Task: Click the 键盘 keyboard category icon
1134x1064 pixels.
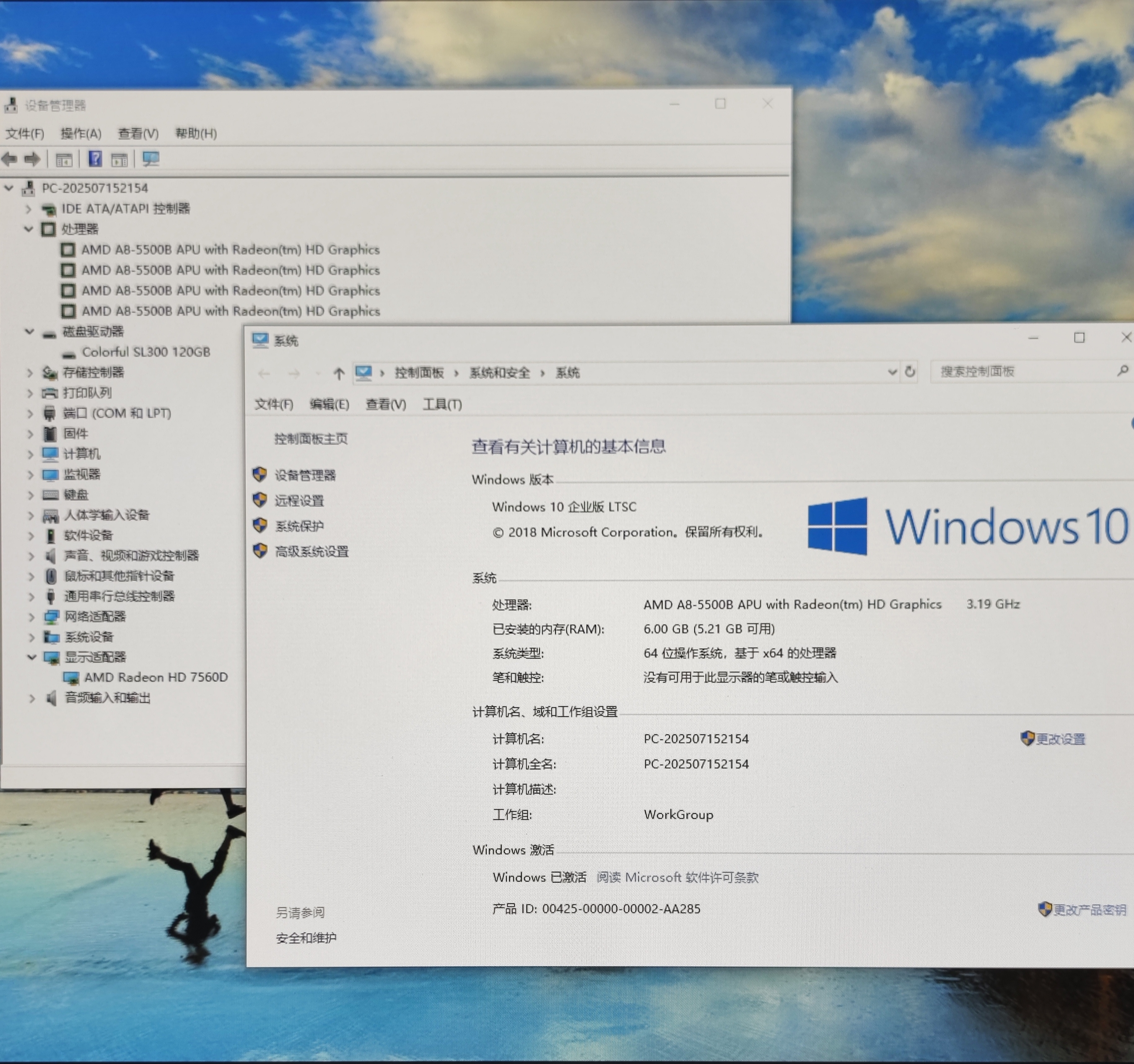Action: coord(51,494)
